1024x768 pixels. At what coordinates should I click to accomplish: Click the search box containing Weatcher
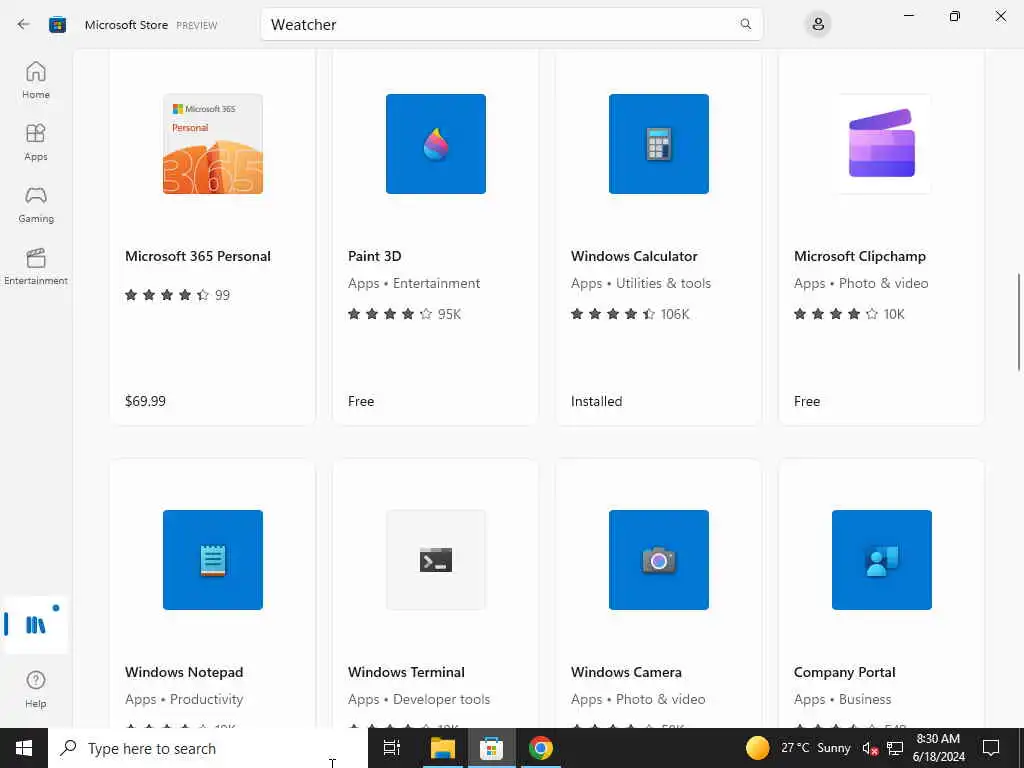511,24
